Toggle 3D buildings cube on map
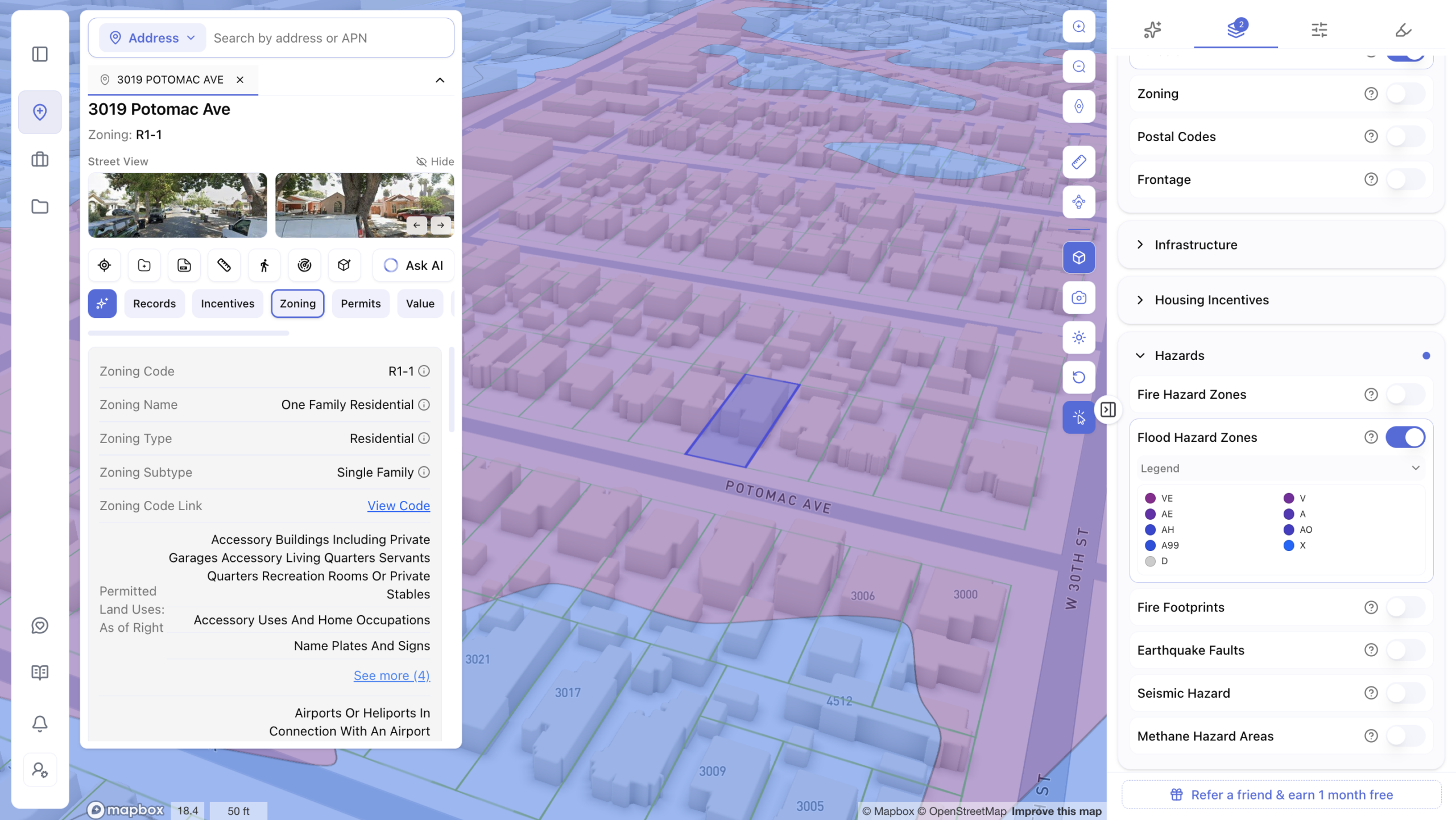 (x=1079, y=258)
